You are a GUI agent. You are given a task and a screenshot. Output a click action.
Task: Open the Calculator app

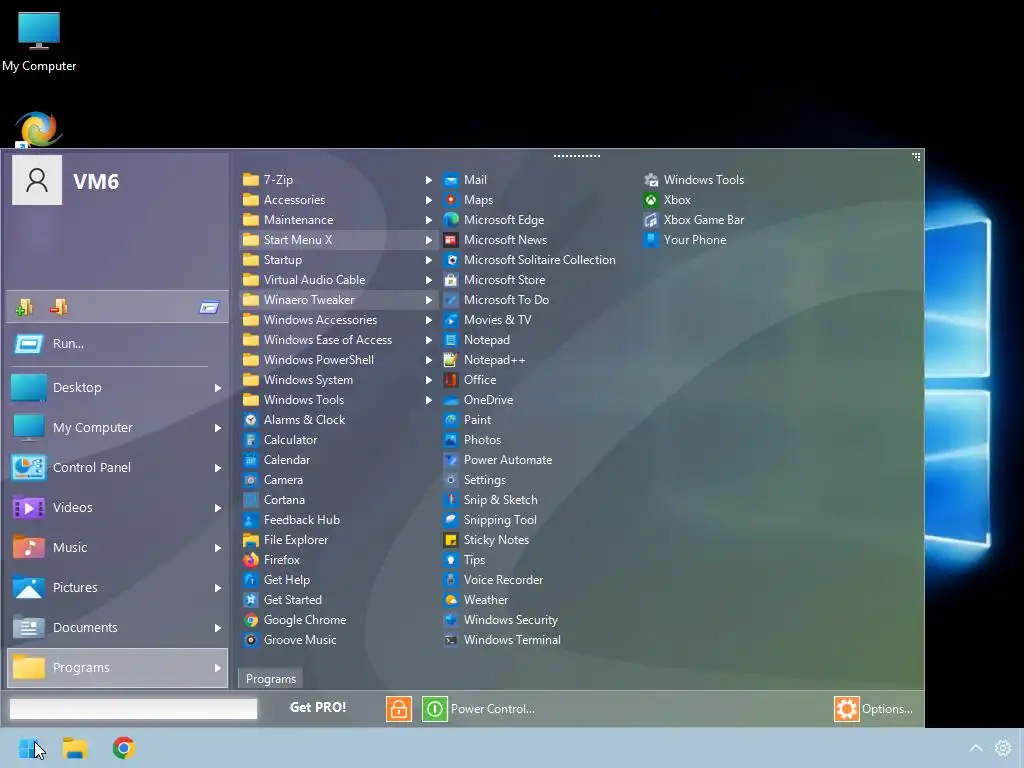click(280, 440)
